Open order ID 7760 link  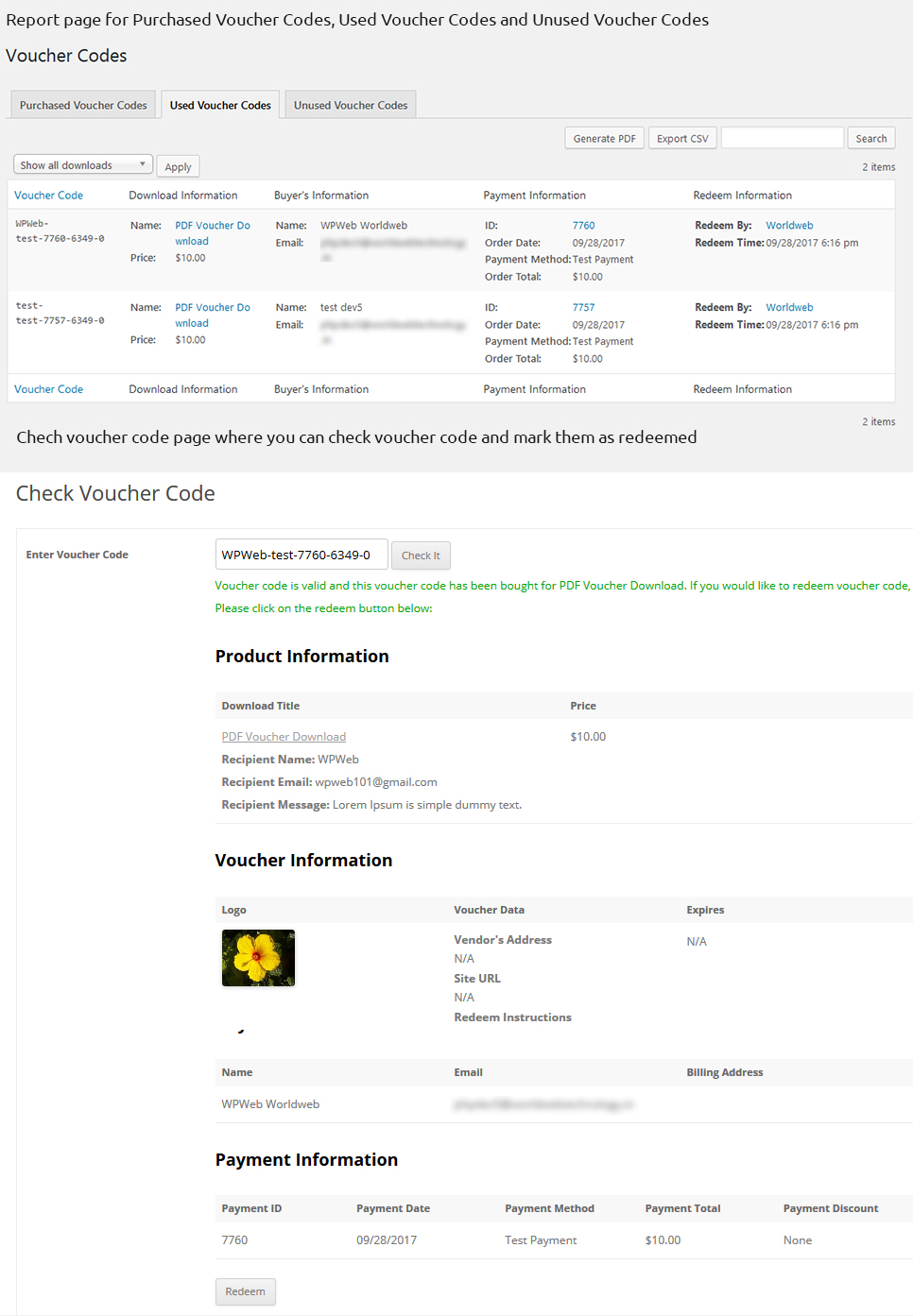[x=583, y=226]
